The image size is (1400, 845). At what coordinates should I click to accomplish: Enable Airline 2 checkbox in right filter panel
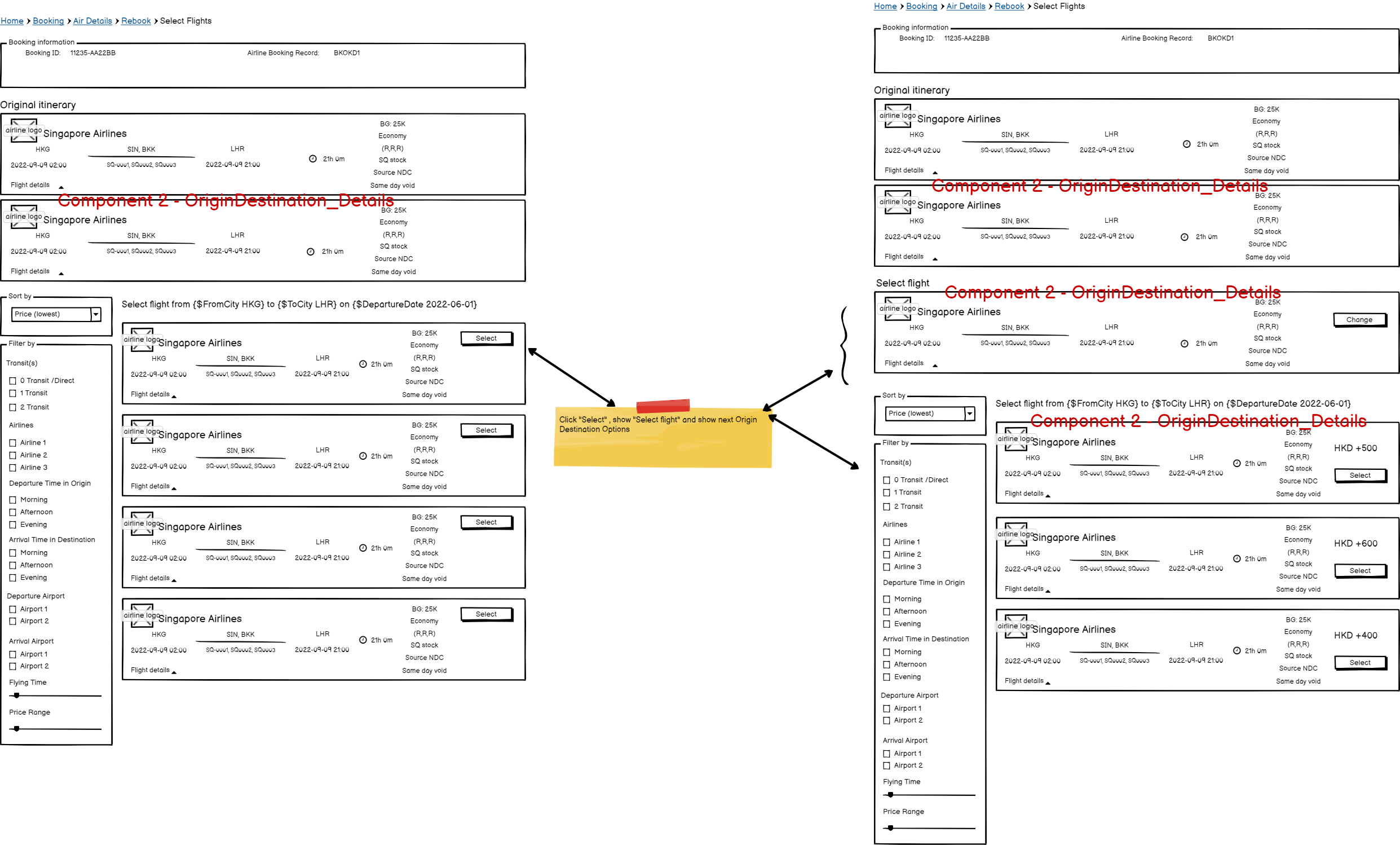pos(886,554)
